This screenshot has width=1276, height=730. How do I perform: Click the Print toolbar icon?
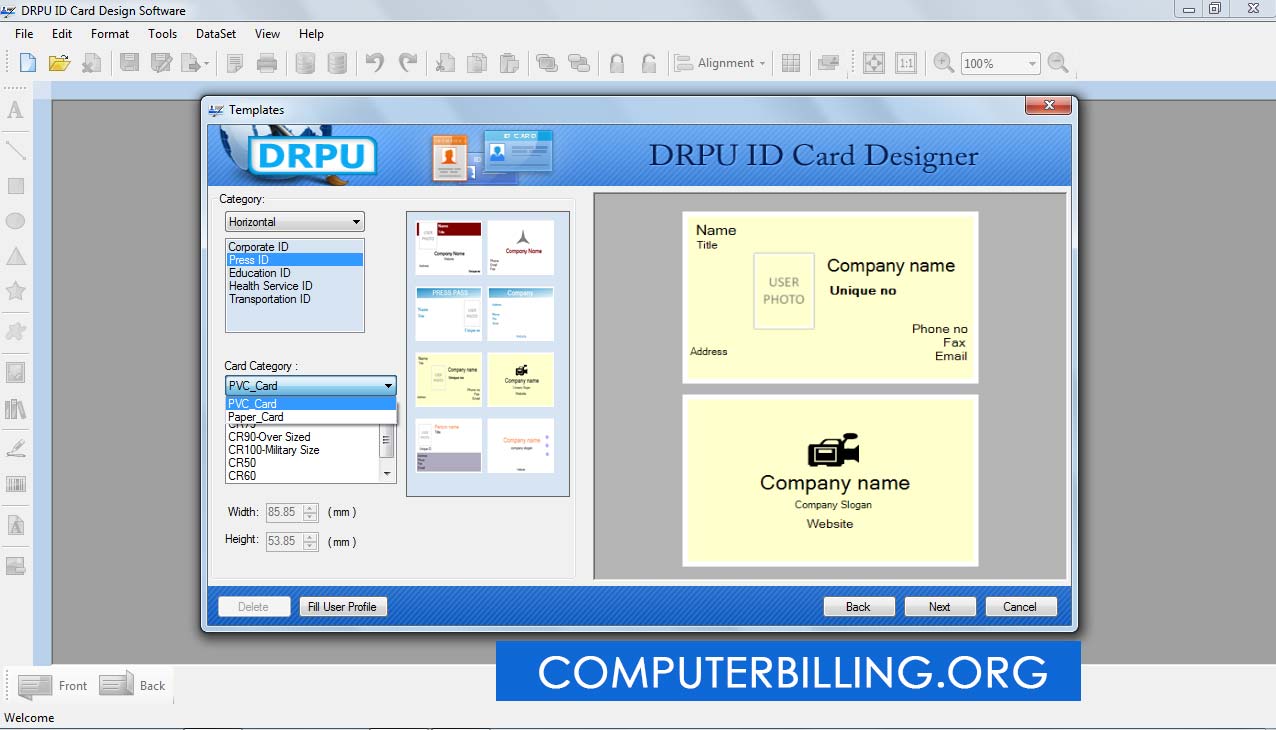point(267,63)
